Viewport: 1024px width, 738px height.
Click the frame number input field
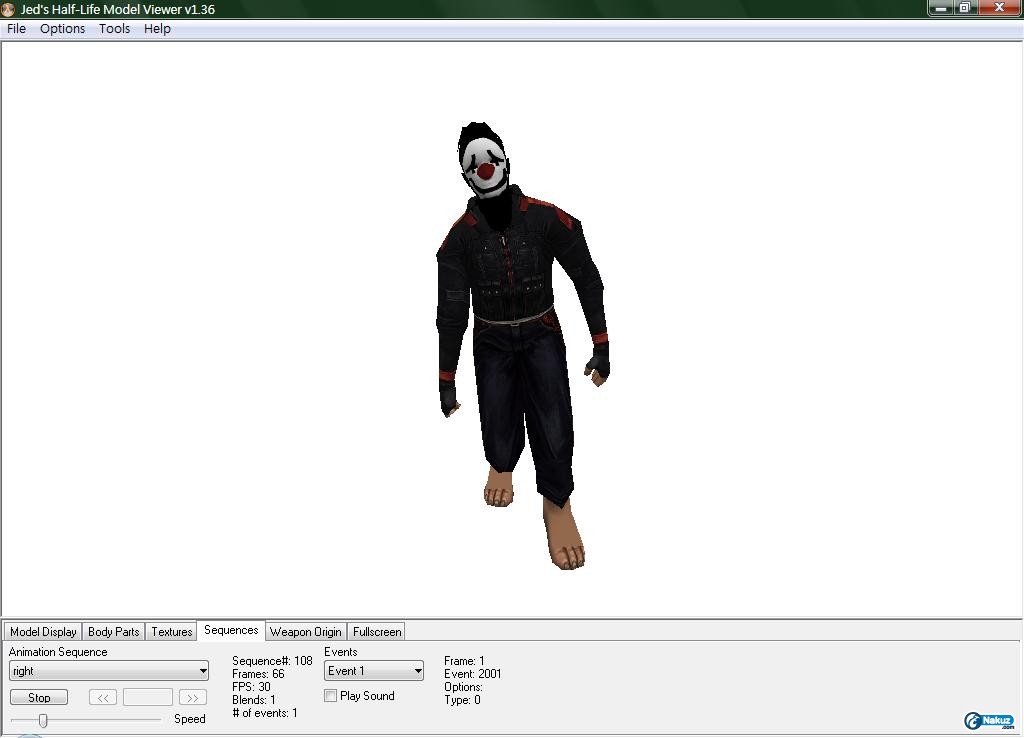coord(148,698)
